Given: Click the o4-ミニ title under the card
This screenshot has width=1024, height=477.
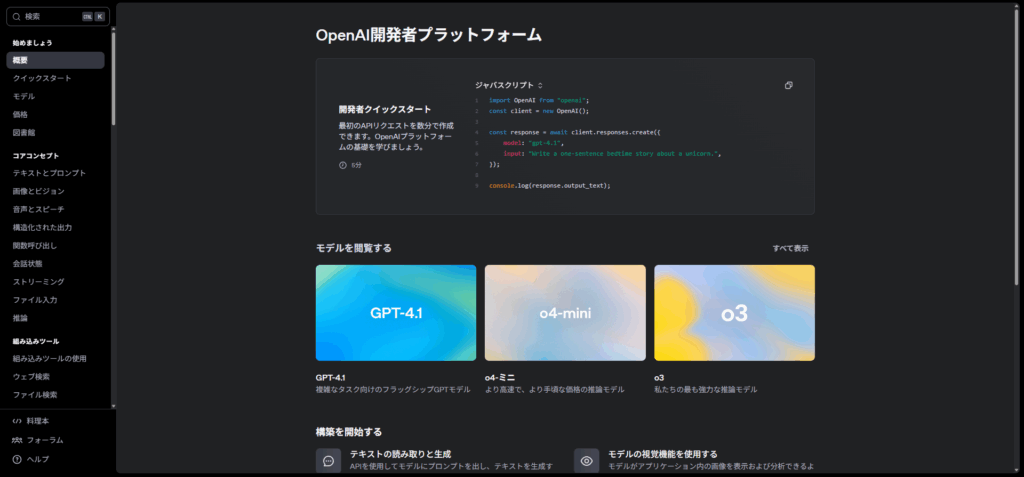Looking at the screenshot, I should point(500,378).
